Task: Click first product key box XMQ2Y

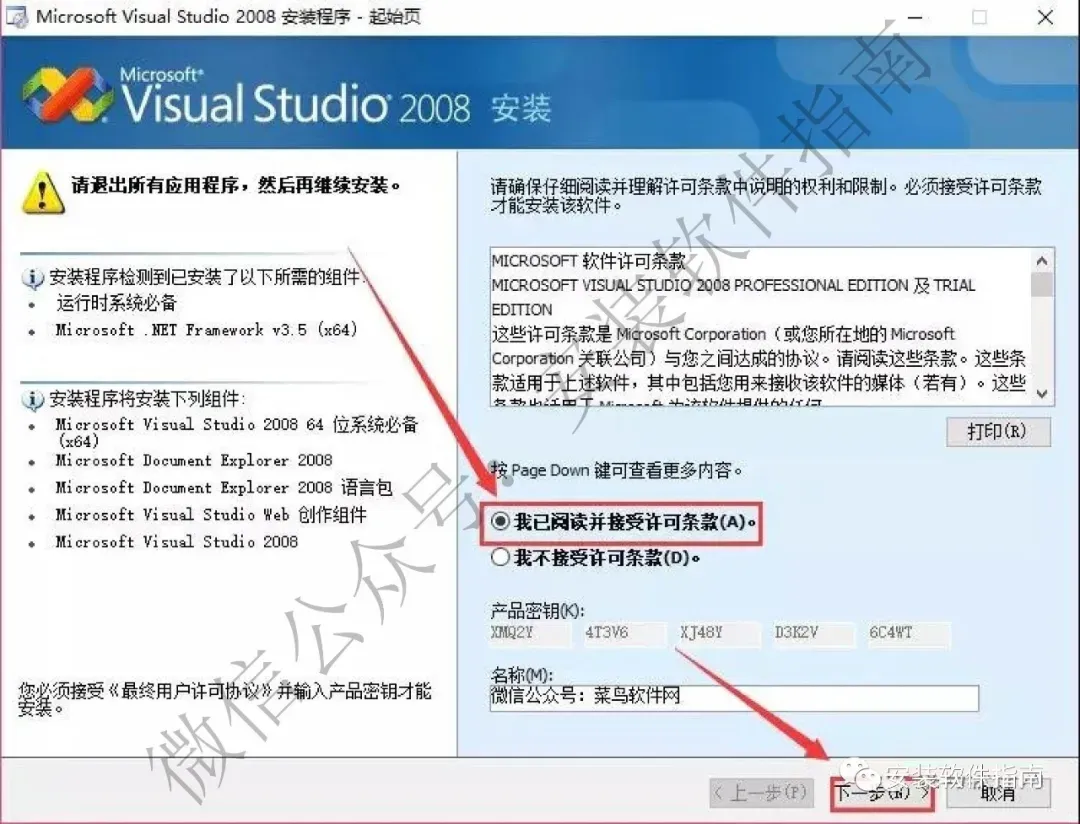Action: 530,633
